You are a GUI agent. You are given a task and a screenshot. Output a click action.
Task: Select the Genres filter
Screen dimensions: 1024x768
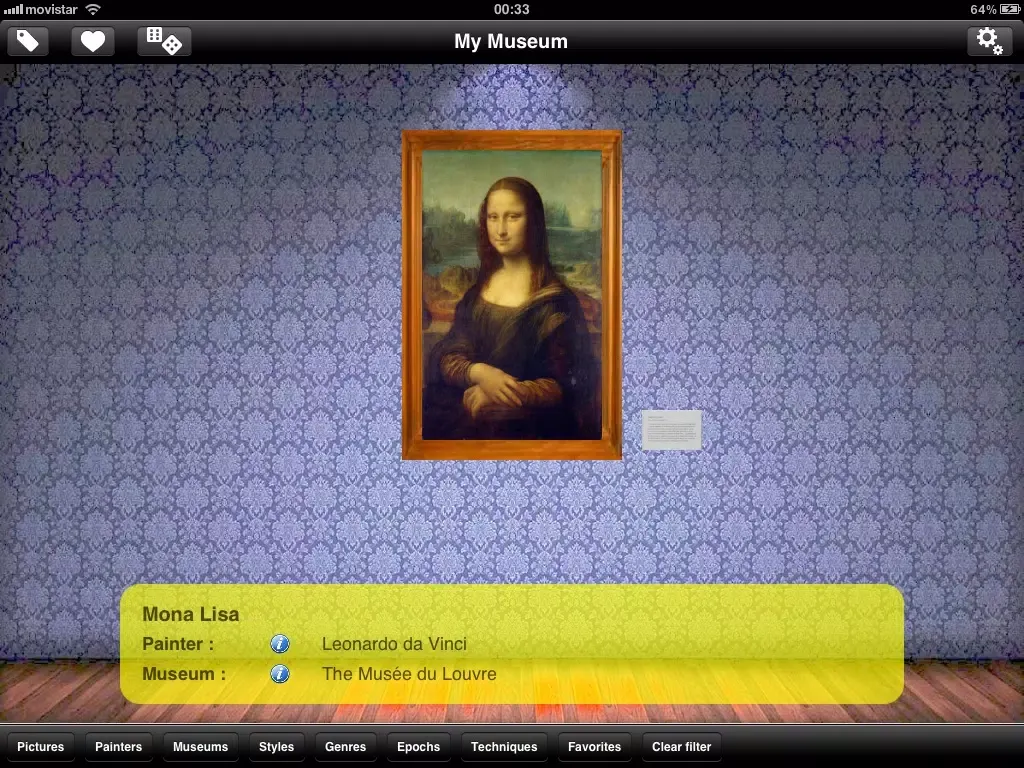pyautogui.click(x=345, y=746)
